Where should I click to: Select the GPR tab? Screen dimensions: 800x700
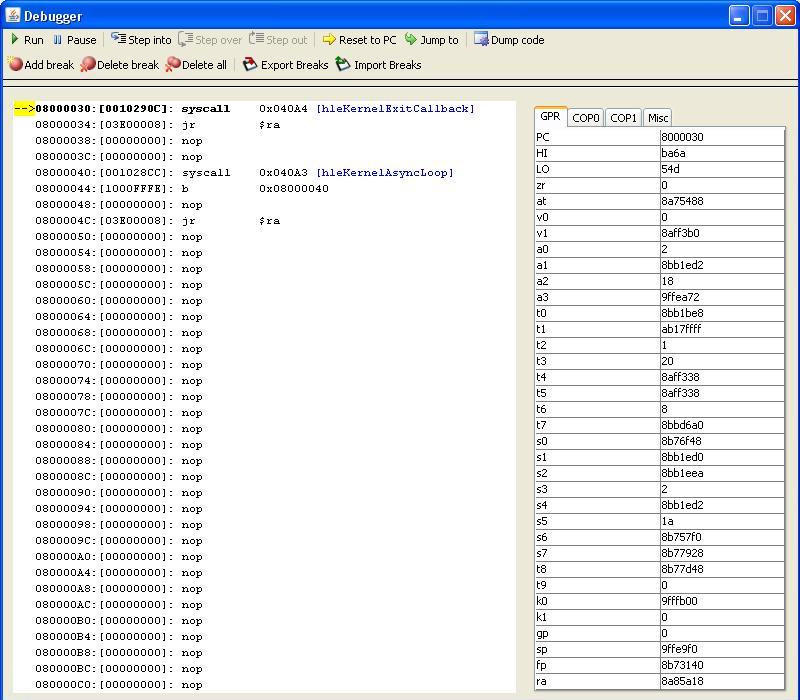pyautogui.click(x=550, y=117)
